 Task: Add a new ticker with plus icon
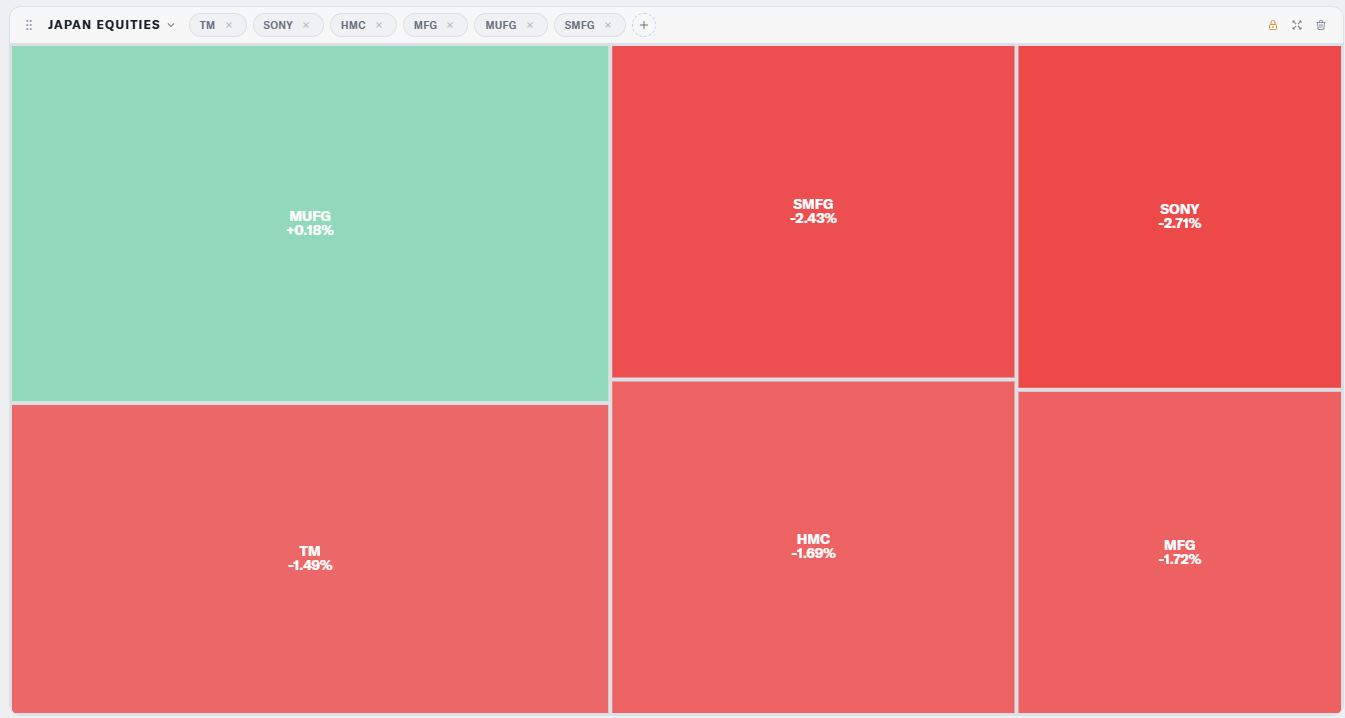pyautogui.click(x=644, y=25)
